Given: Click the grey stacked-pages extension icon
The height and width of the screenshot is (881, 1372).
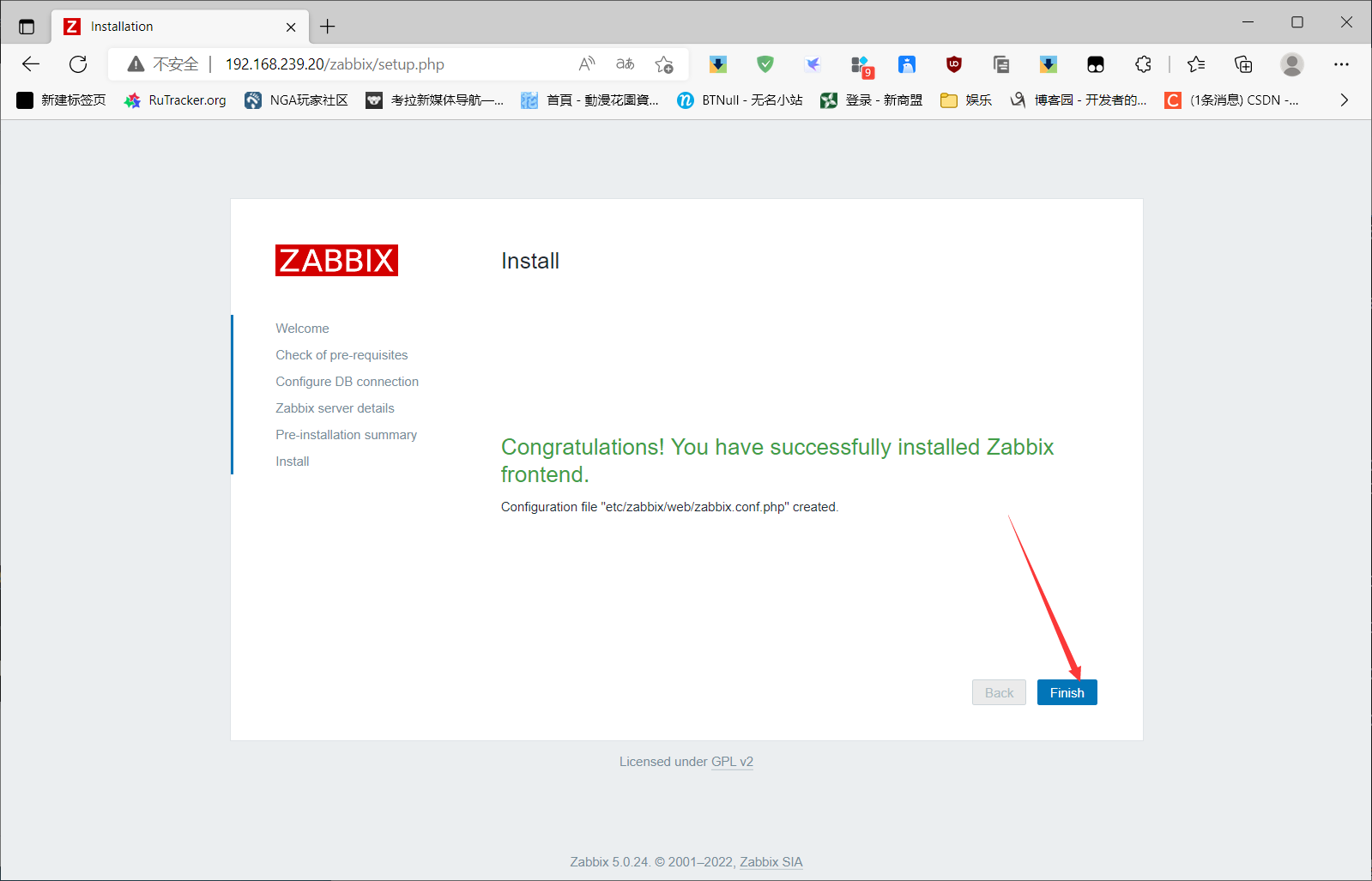Looking at the screenshot, I should tap(1001, 64).
